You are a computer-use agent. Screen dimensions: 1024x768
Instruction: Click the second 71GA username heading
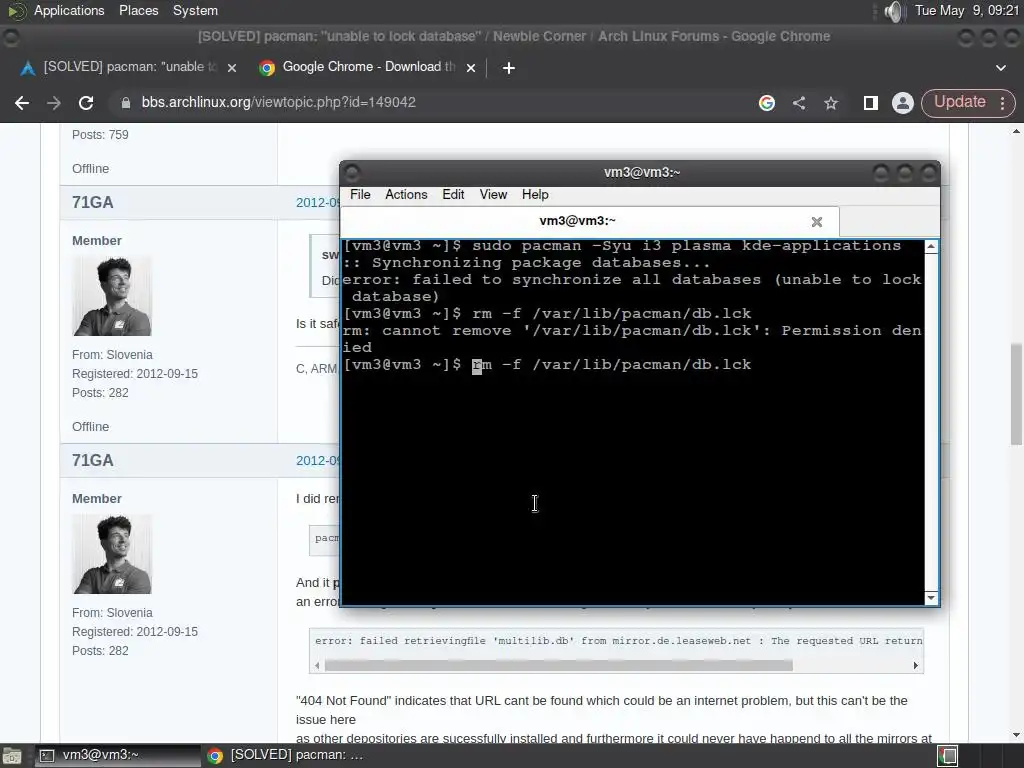tap(93, 460)
